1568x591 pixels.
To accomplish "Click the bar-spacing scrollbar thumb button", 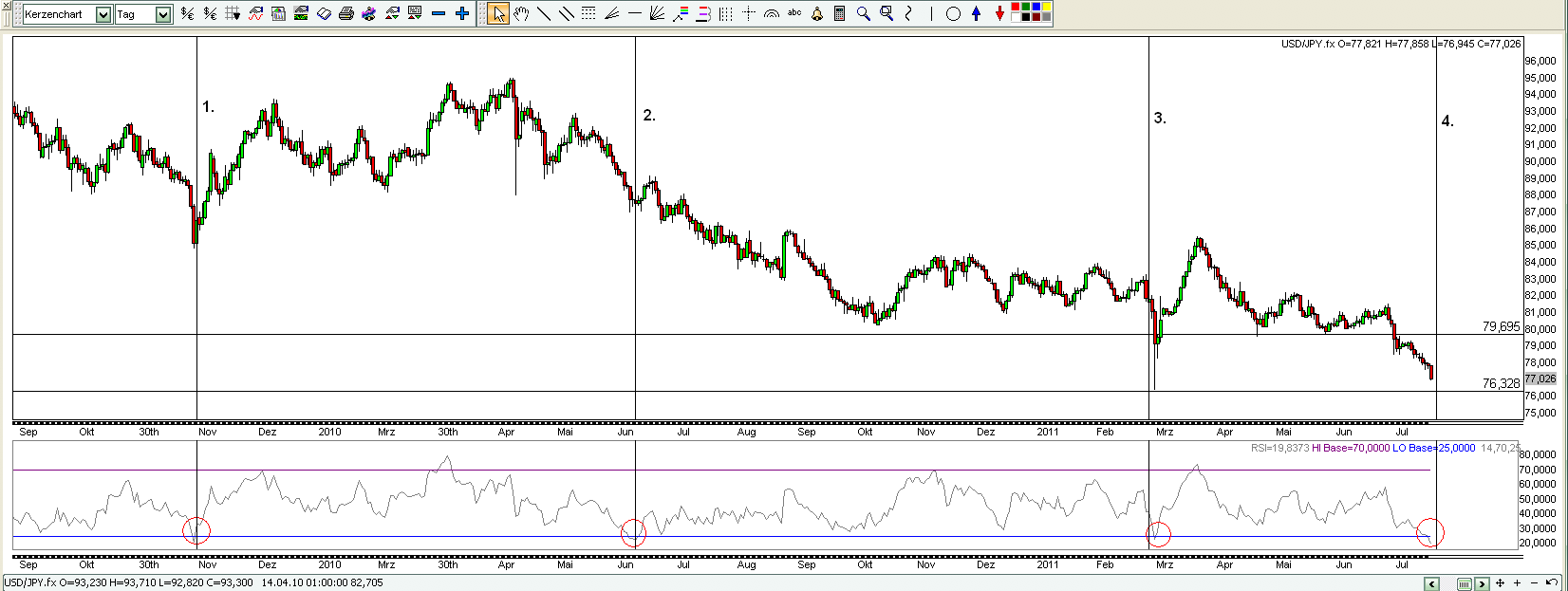I will coord(1465,583).
